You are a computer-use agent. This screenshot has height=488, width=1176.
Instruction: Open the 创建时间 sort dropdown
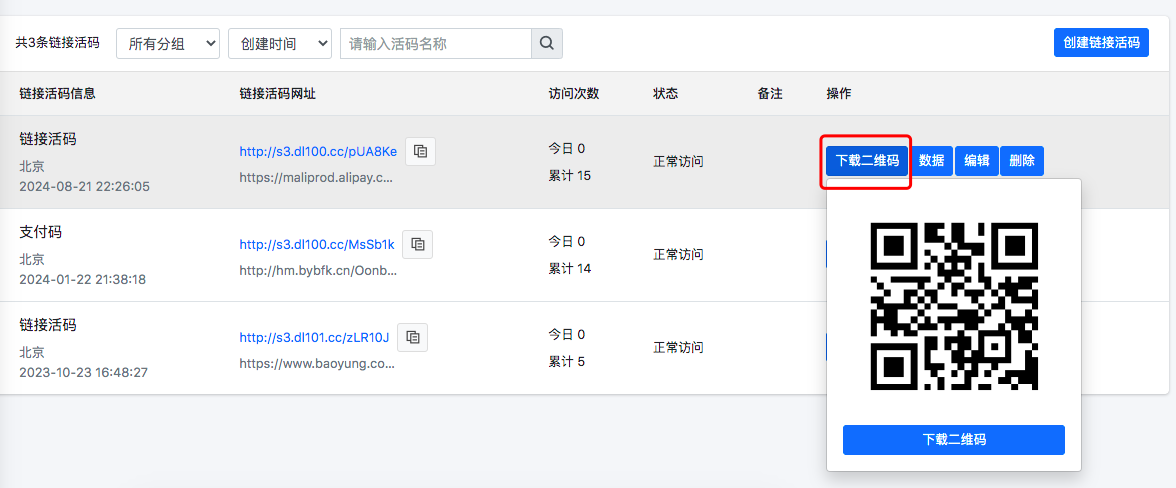(x=280, y=43)
